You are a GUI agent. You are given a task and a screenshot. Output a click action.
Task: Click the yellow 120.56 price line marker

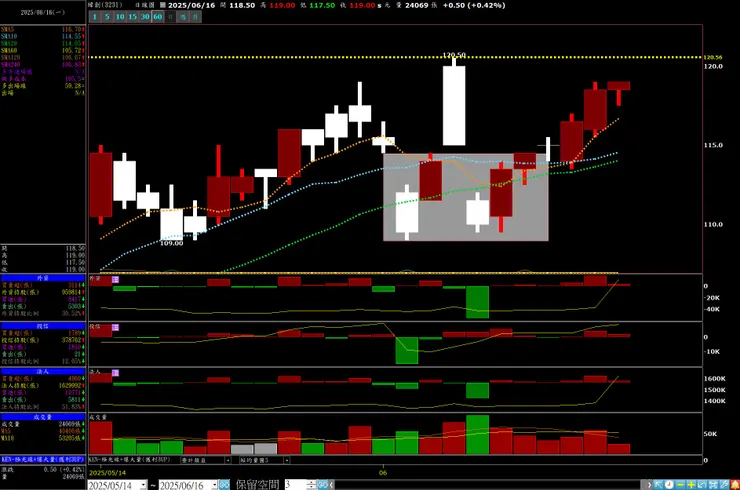point(713,57)
